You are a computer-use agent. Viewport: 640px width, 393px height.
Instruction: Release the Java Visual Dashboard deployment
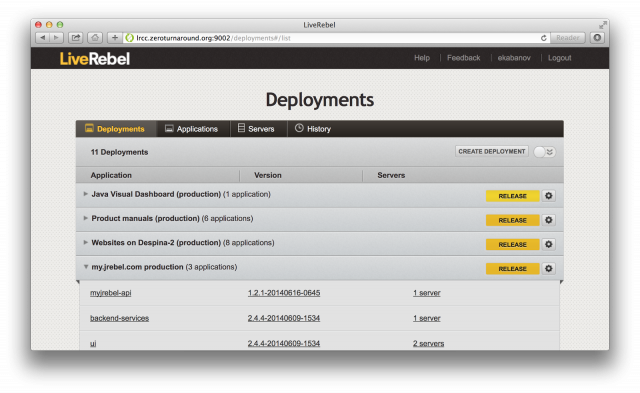pyautogui.click(x=512, y=196)
